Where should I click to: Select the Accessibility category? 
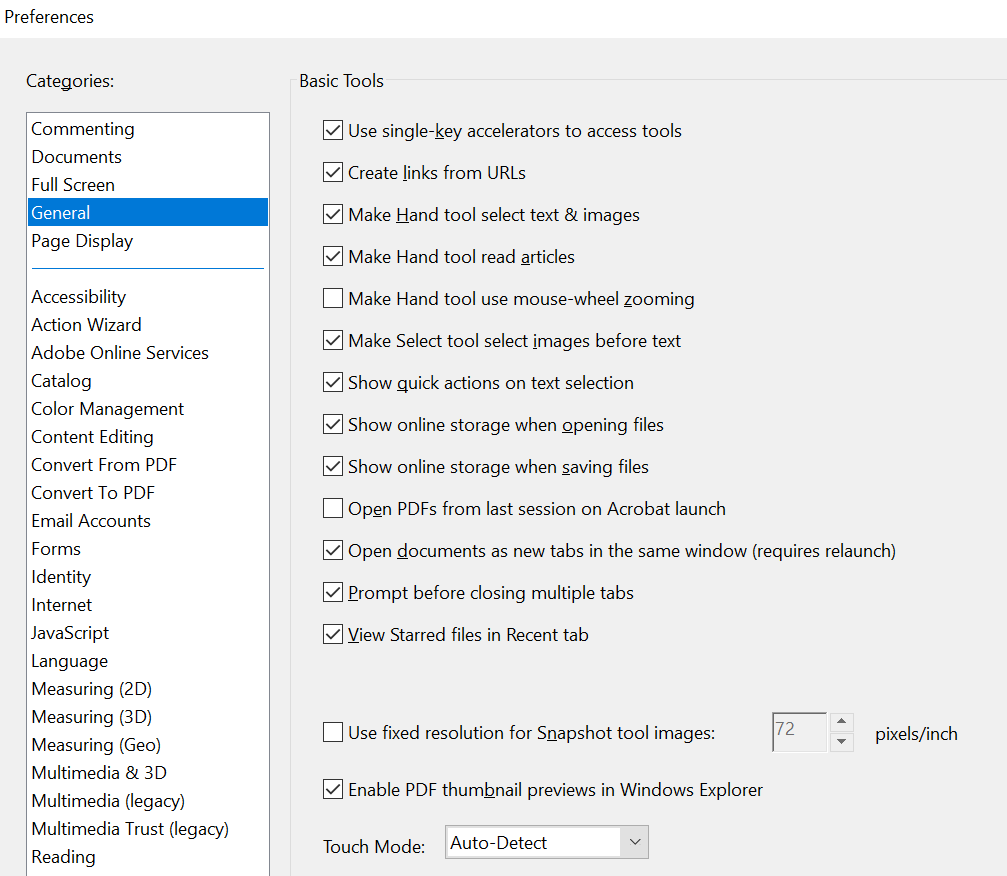tap(78, 296)
